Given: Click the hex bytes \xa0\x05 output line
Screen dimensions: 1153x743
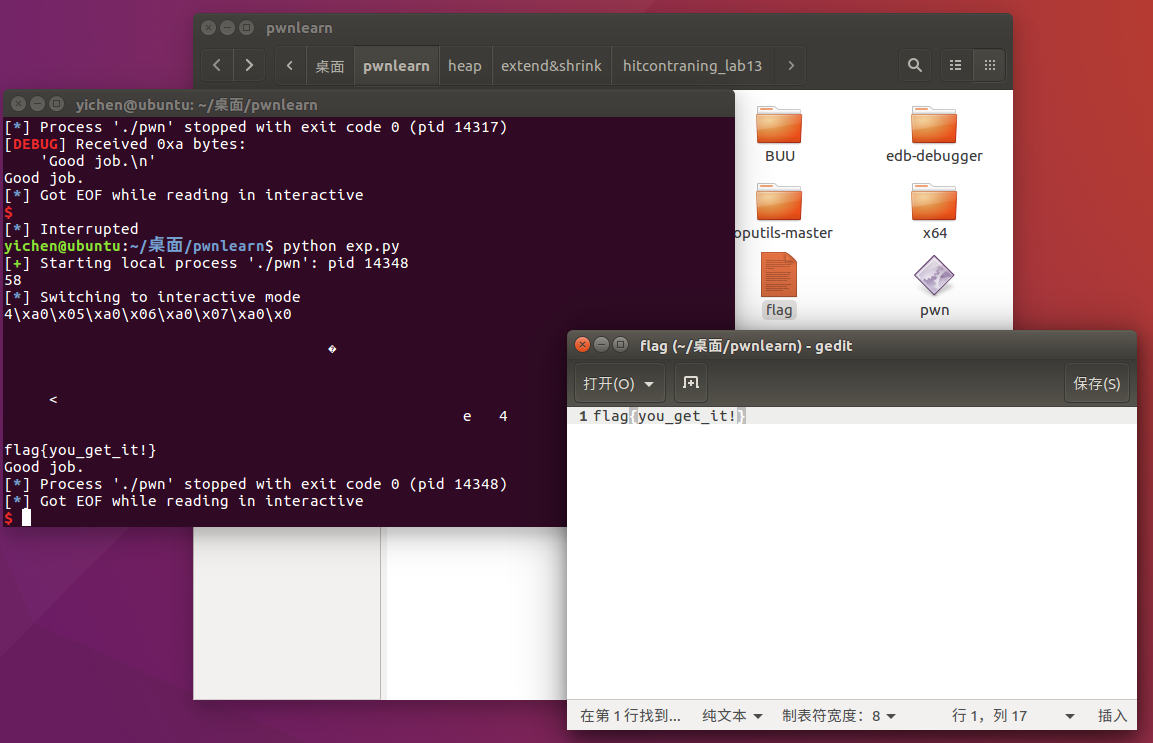Looking at the screenshot, I should (x=148, y=314).
